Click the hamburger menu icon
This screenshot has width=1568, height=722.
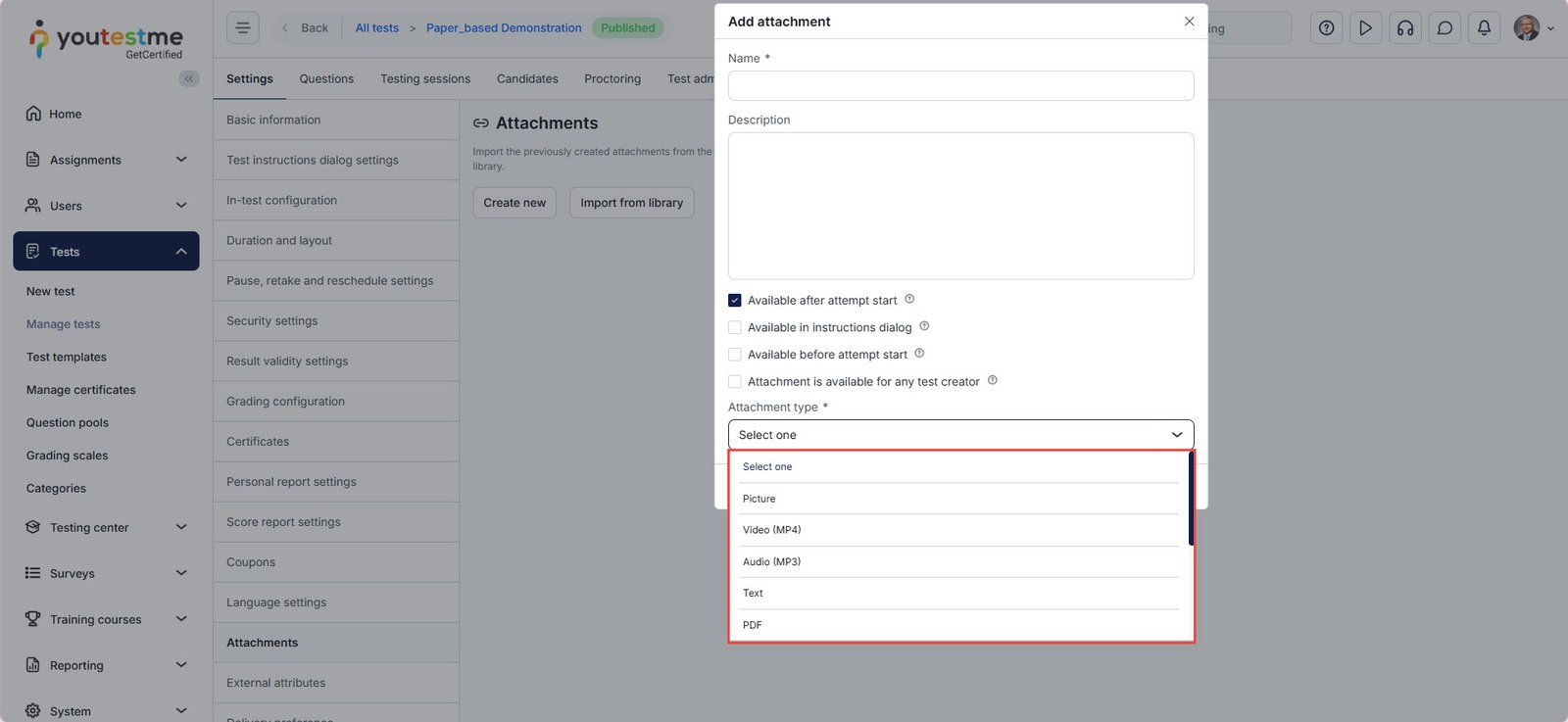point(243,28)
